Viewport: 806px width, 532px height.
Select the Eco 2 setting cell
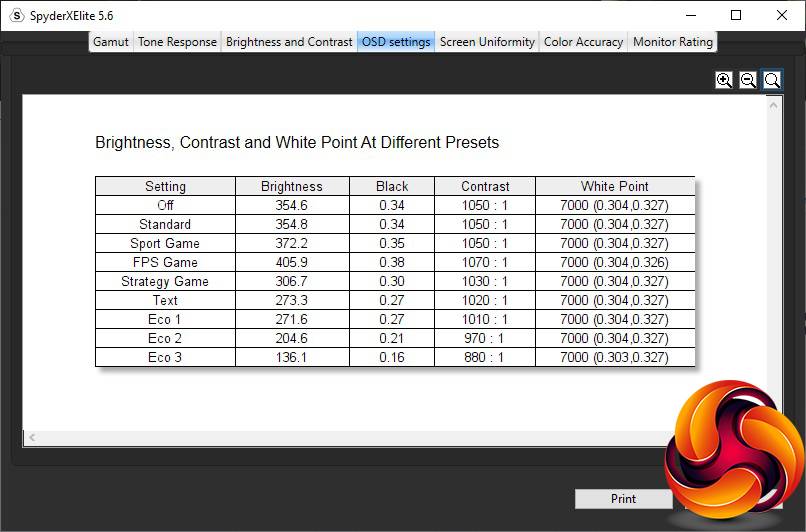click(x=166, y=338)
